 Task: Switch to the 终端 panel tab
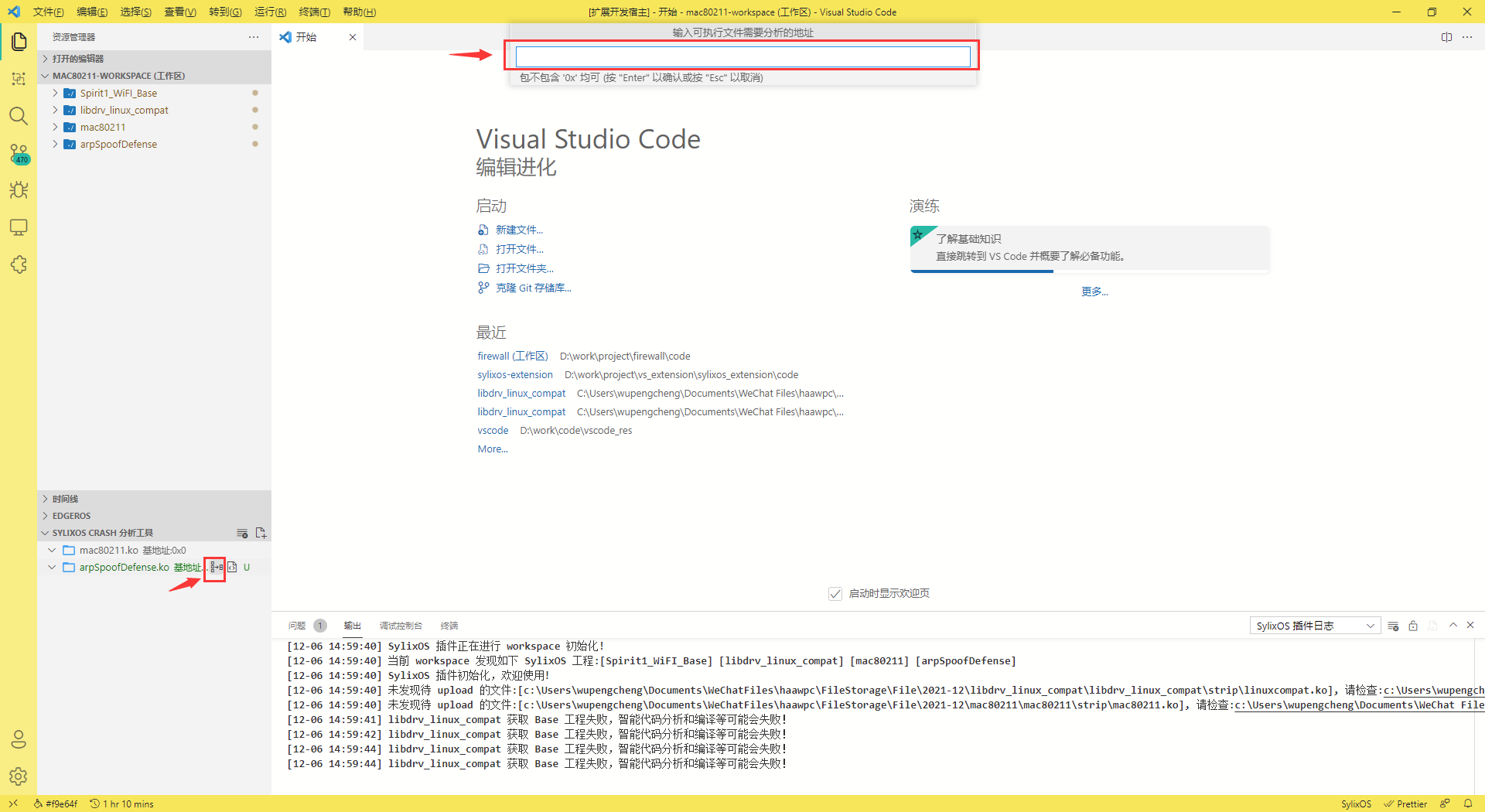point(449,626)
